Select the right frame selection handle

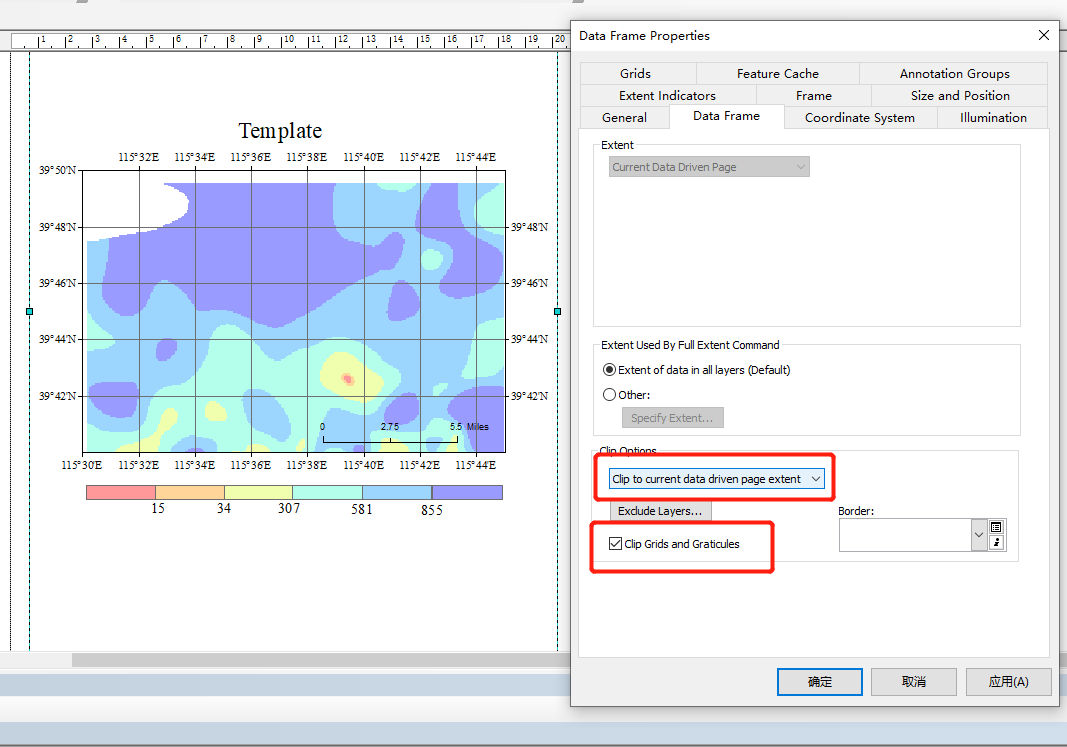coord(557,311)
